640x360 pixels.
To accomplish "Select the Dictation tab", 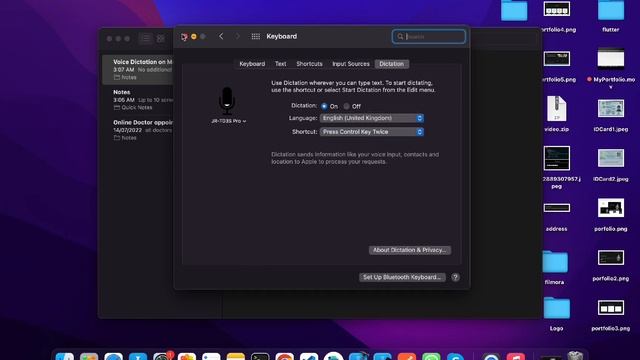I will point(391,64).
